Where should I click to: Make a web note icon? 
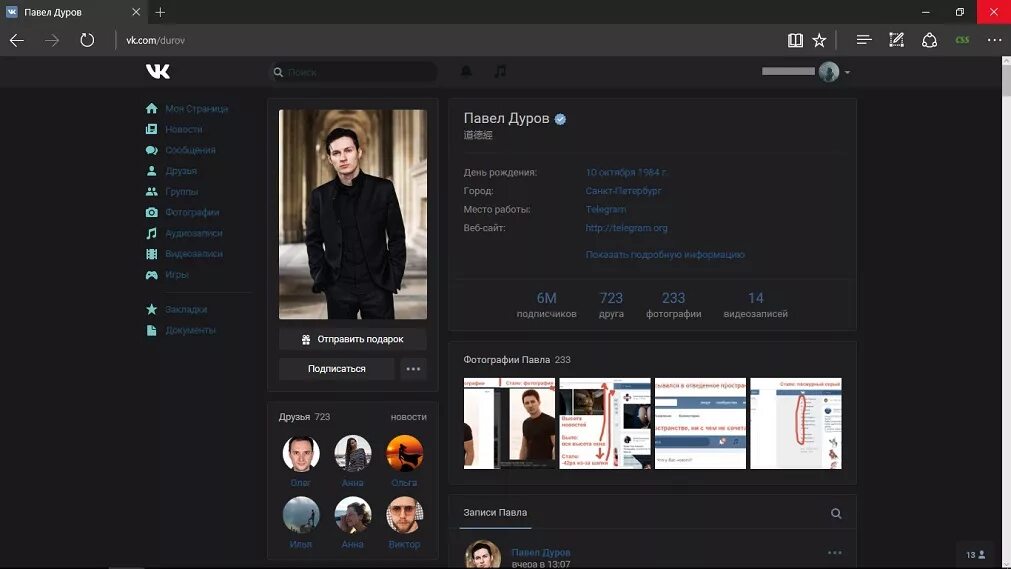coord(896,40)
